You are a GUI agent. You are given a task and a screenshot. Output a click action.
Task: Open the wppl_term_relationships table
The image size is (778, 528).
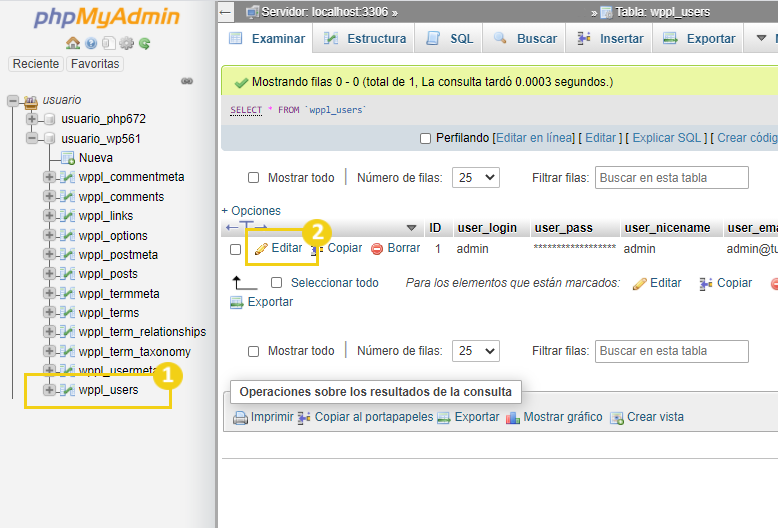(142, 332)
